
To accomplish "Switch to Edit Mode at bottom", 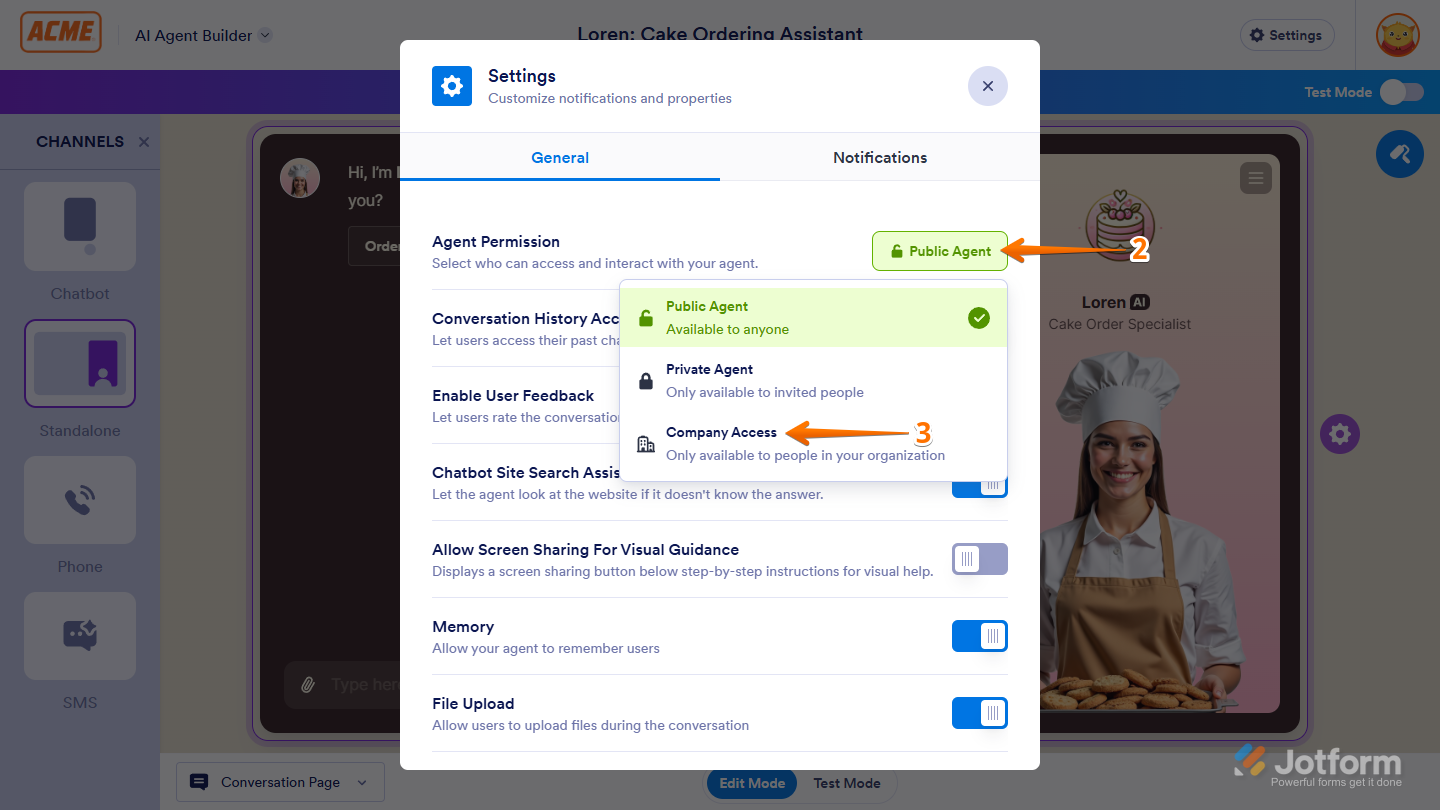I will pos(752,783).
